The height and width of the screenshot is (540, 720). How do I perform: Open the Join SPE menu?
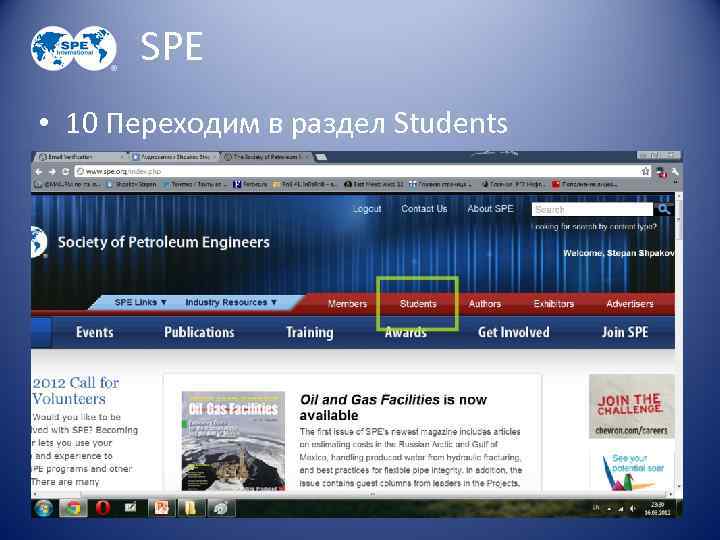(x=624, y=332)
